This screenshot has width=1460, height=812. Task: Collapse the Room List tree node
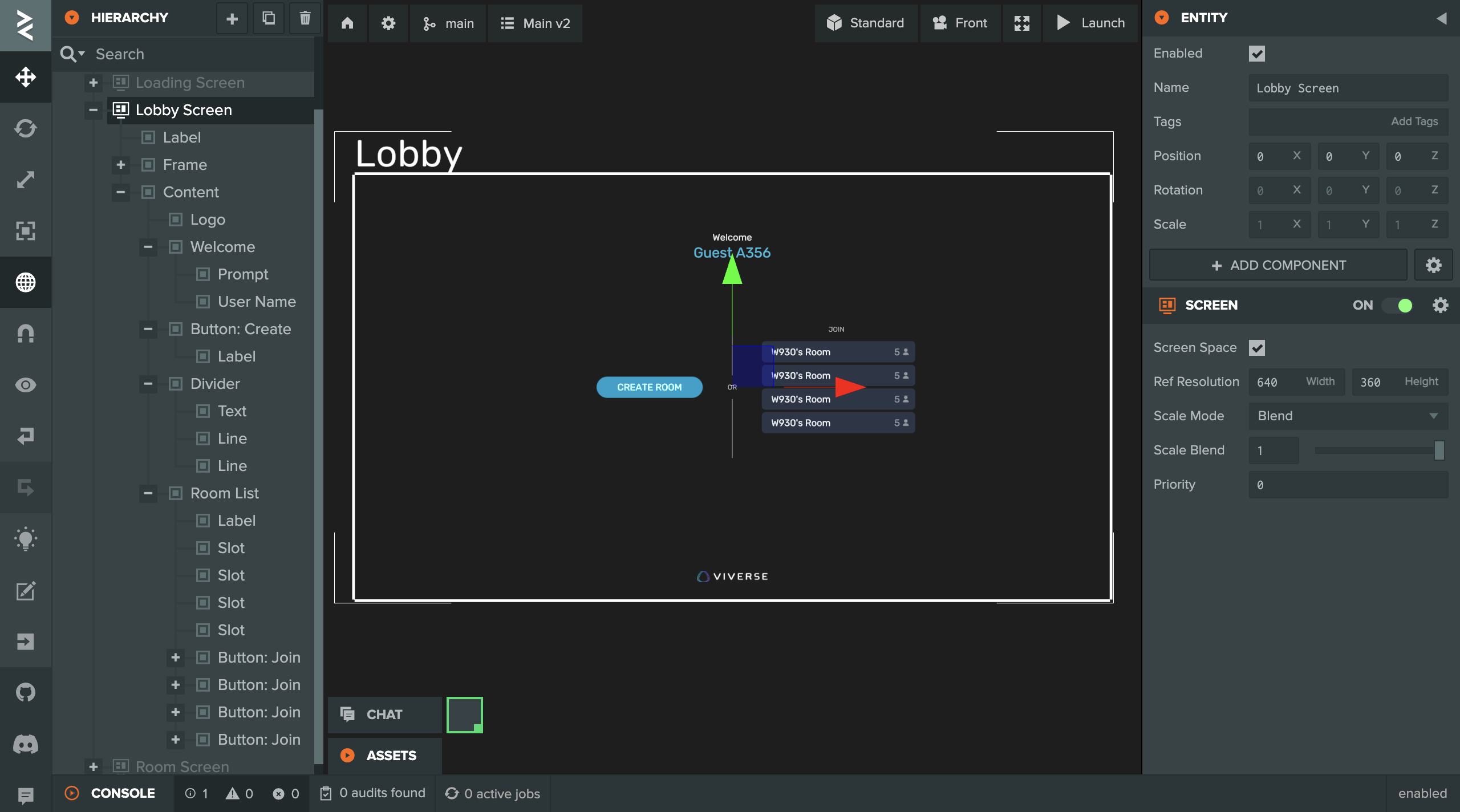148,493
